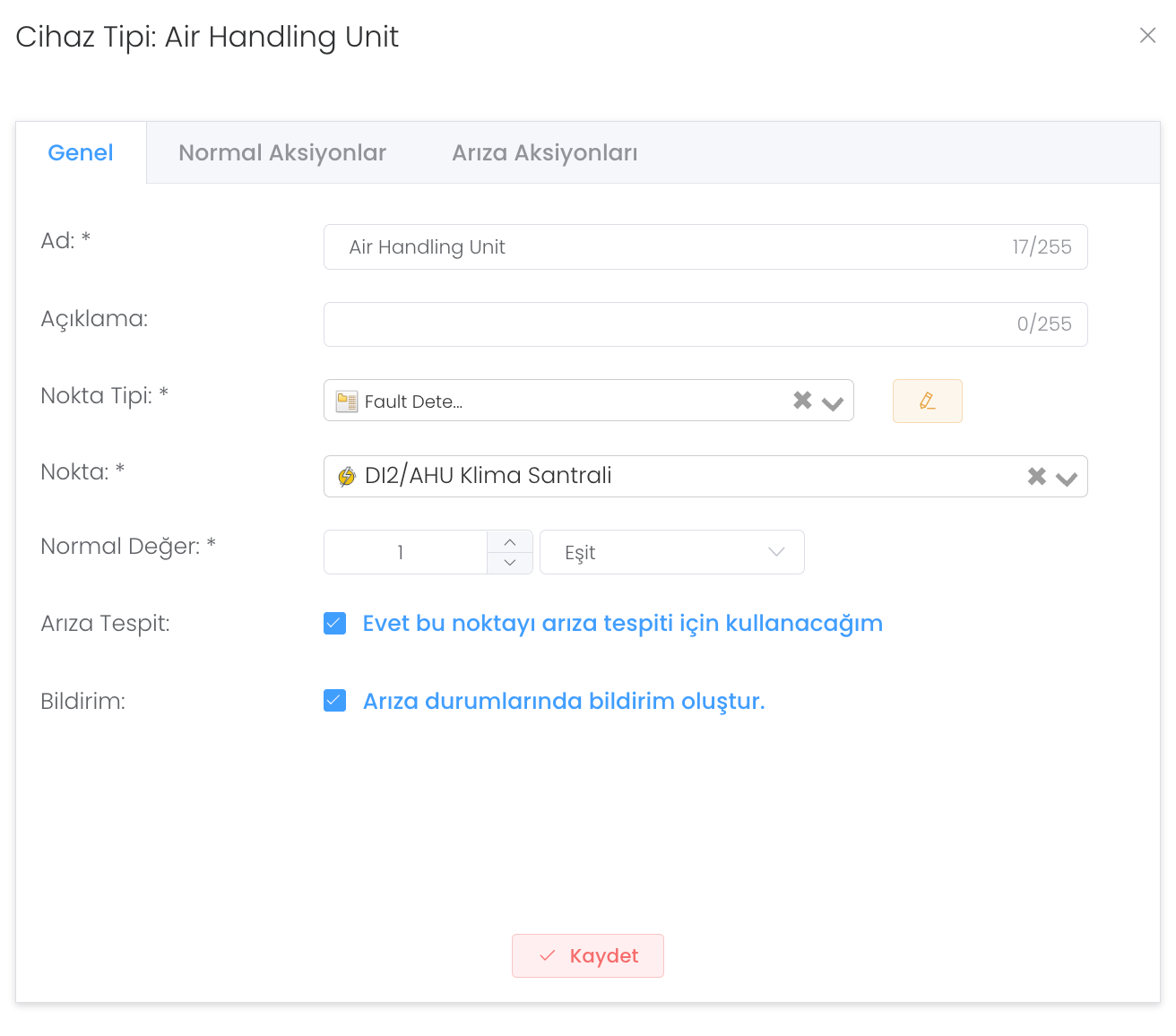Image resolution: width=1176 pixels, height=1036 pixels.
Task: Select the Genel tab
Action: (x=81, y=153)
